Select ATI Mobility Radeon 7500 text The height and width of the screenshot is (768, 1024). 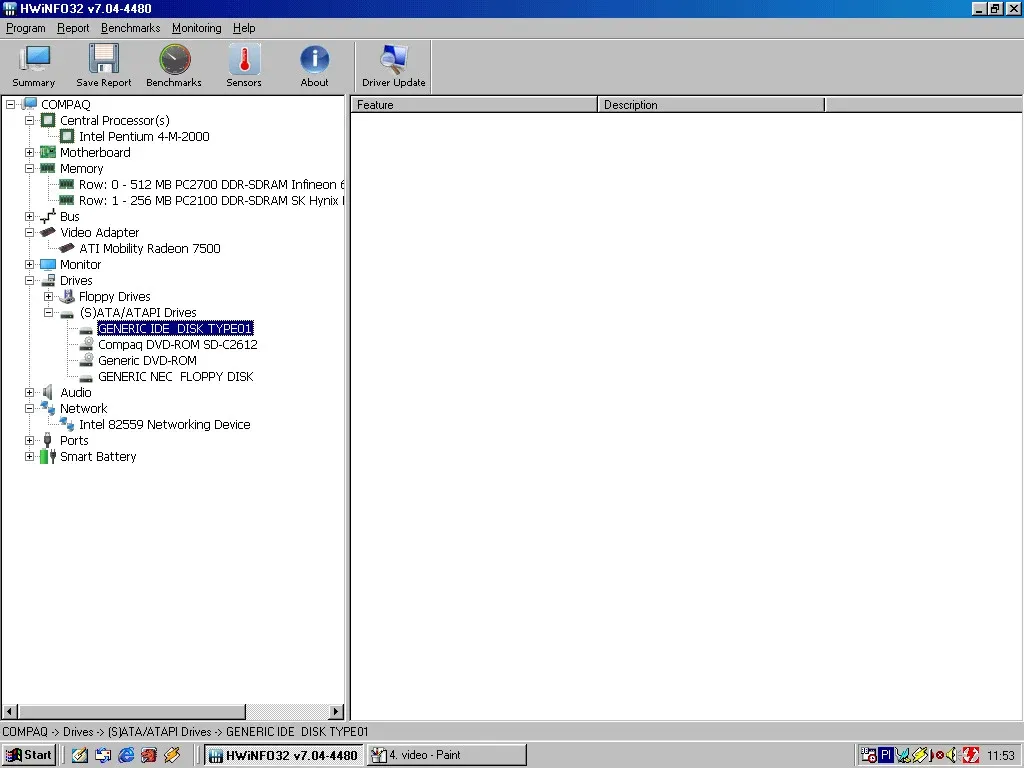tap(150, 248)
